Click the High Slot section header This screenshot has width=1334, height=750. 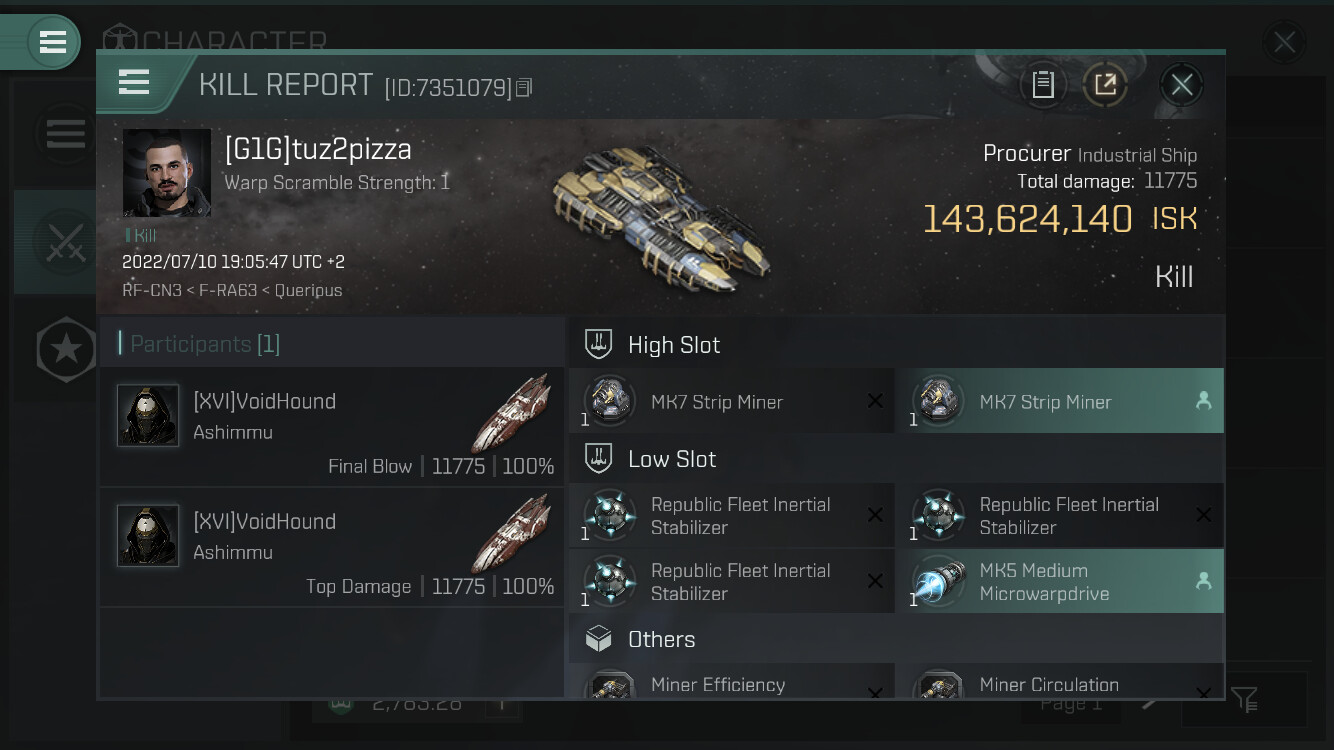673,345
